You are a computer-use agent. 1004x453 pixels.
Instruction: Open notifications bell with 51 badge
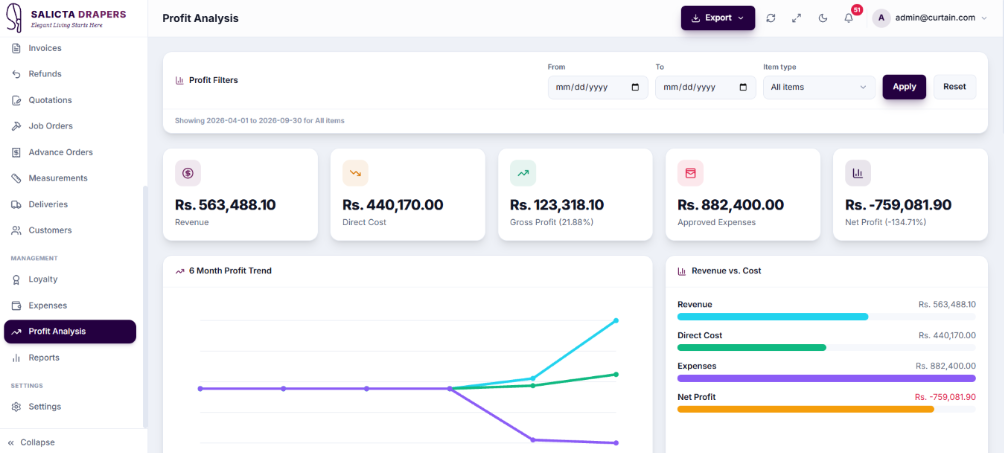(849, 18)
